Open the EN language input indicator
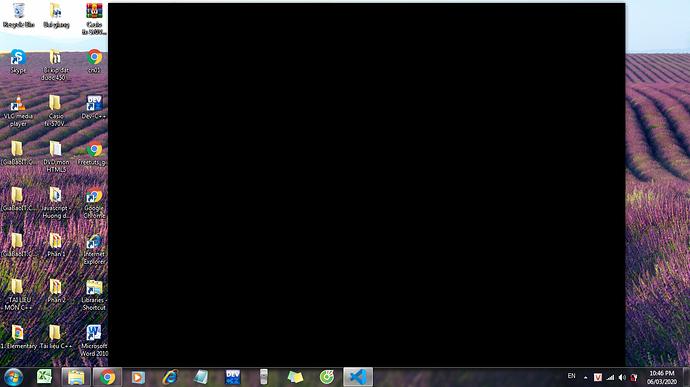The image size is (690, 387). pos(571,376)
